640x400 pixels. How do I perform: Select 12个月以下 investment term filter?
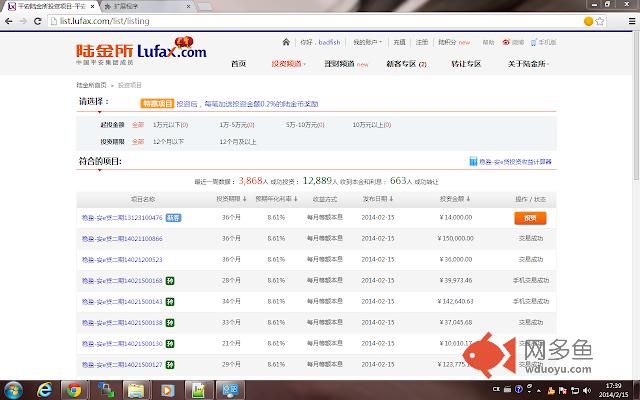pos(170,141)
